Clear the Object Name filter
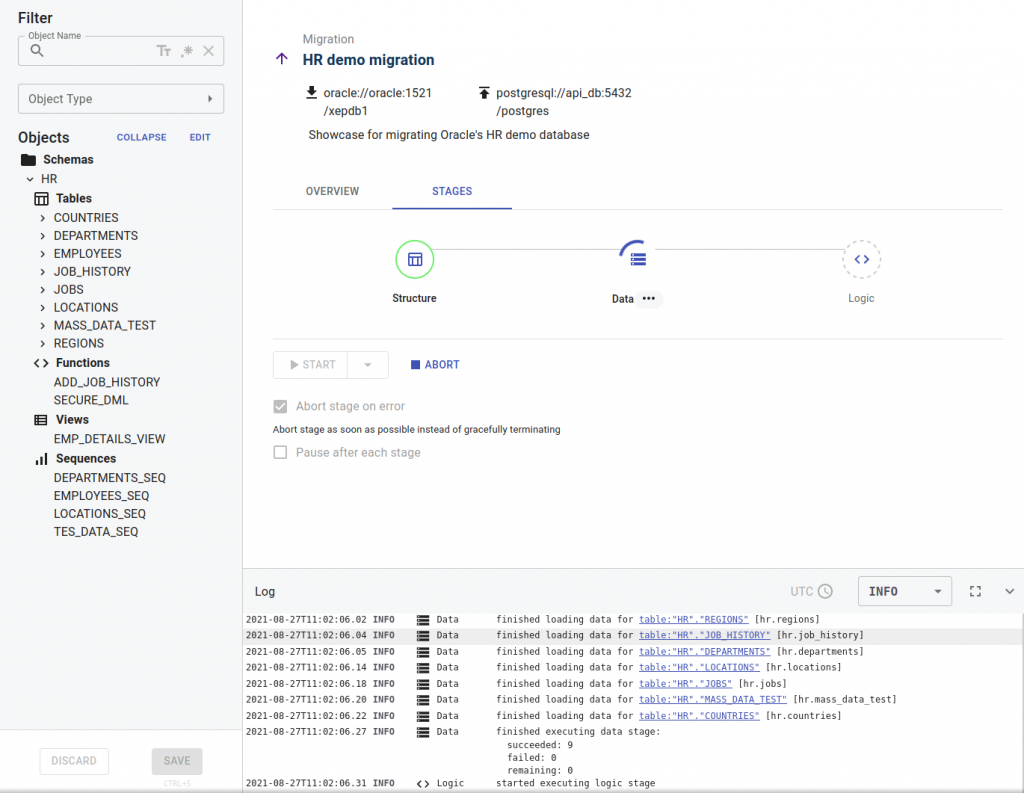This screenshot has height=793, width=1024. (x=208, y=50)
